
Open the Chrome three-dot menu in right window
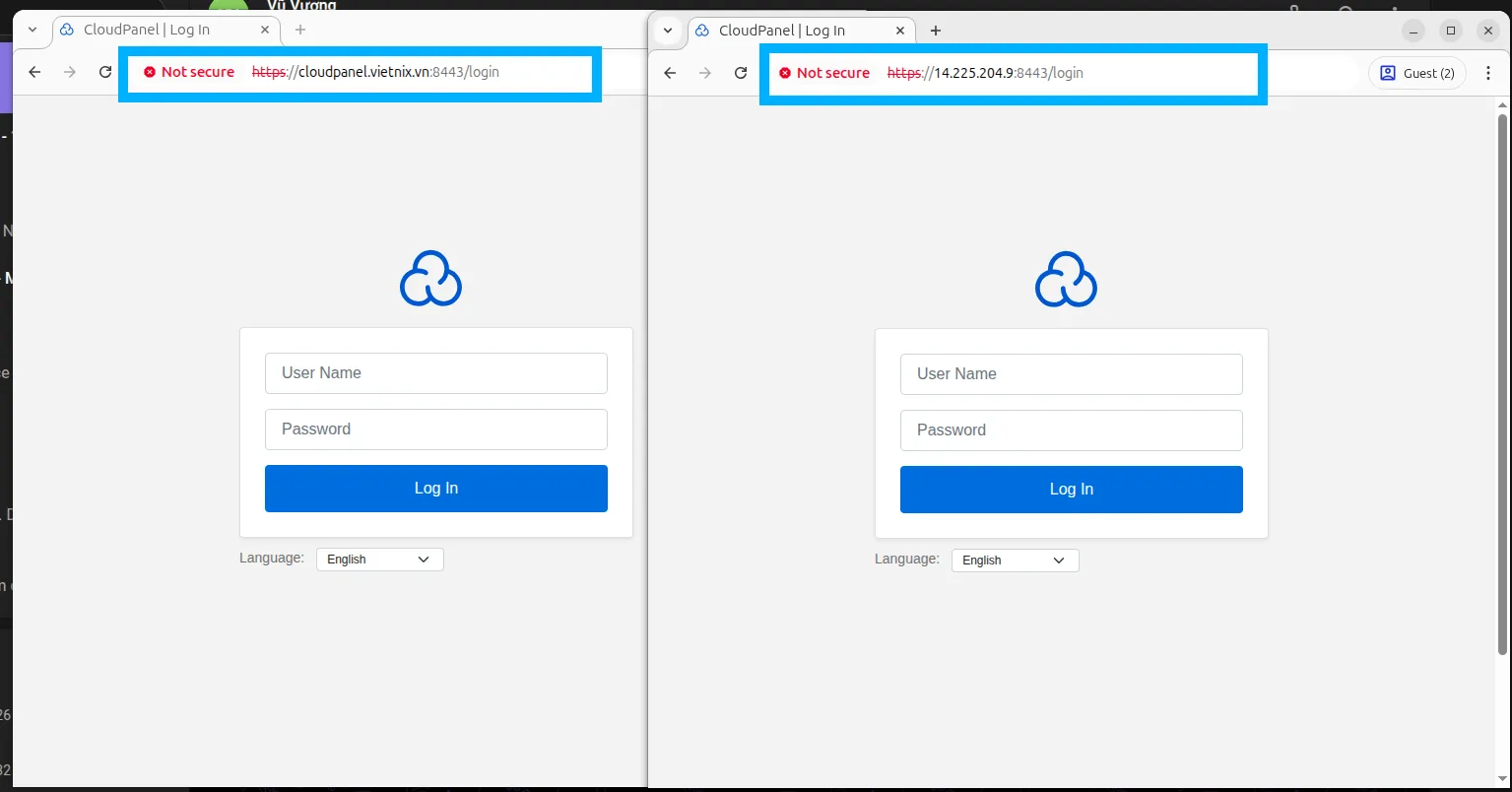pyautogui.click(x=1488, y=73)
